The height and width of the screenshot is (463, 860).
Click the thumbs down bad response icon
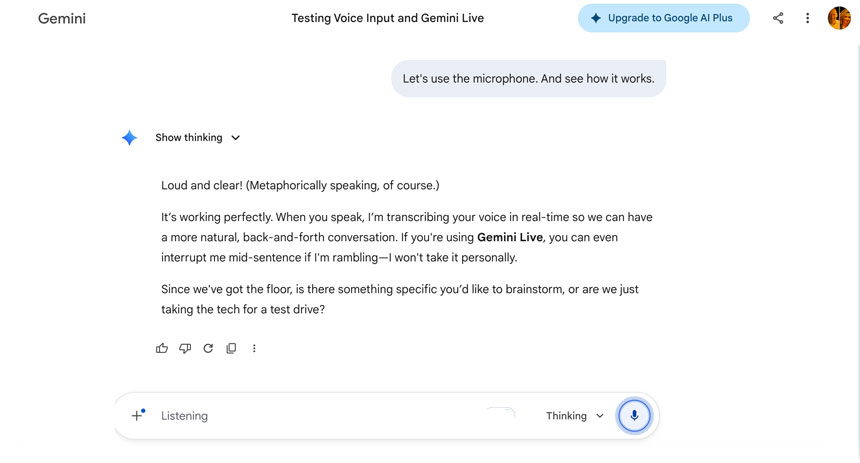click(x=185, y=348)
